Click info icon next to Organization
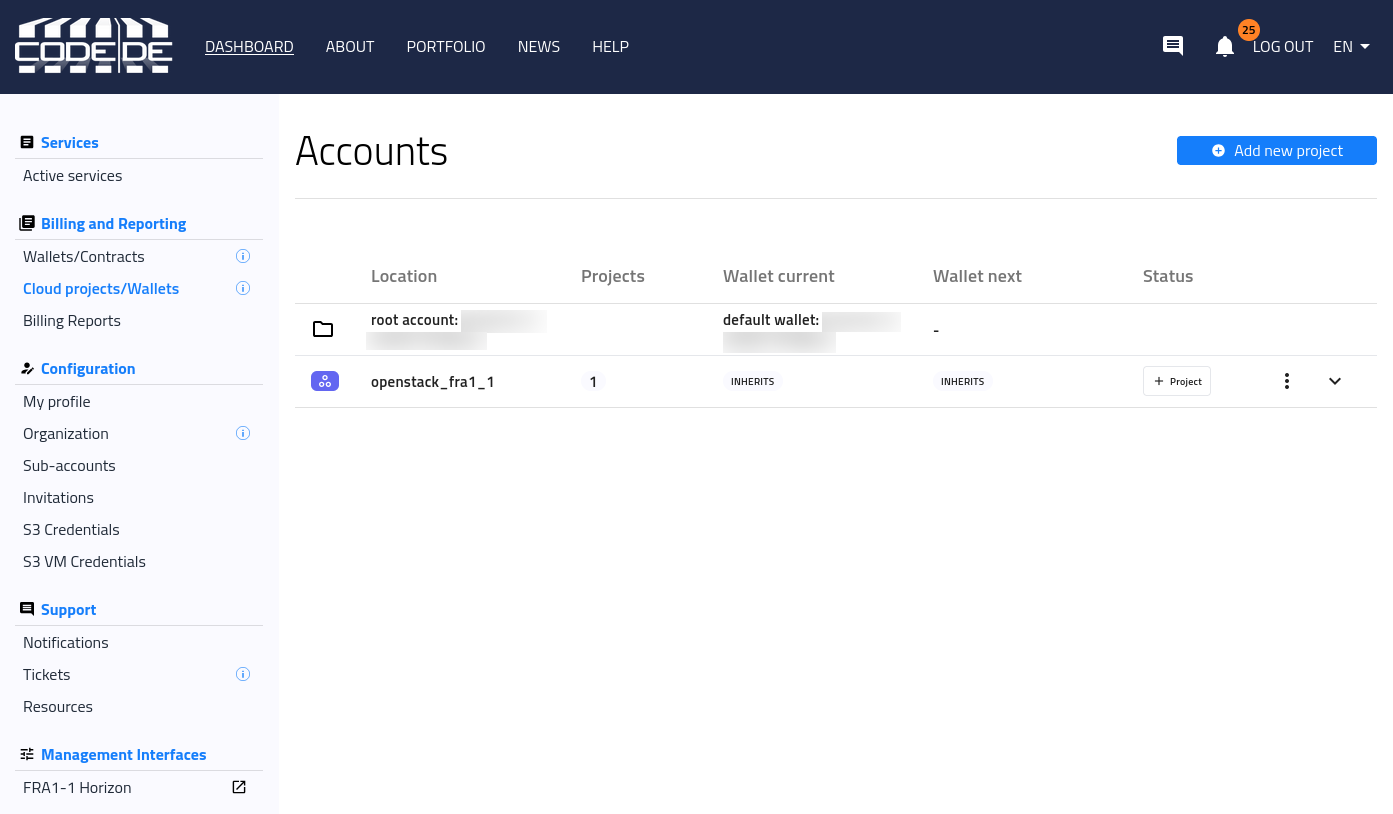This screenshot has width=1393, height=814. pyautogui.click(x=242, y=433)
